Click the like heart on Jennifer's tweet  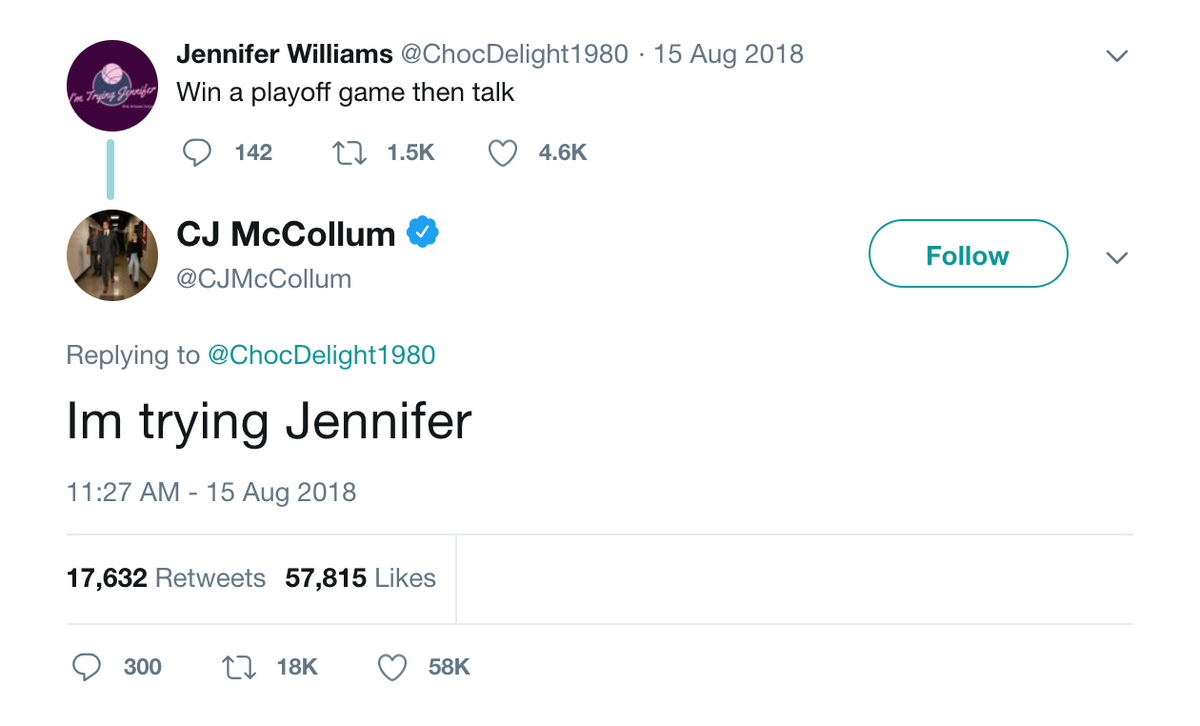tap(502, 152)
